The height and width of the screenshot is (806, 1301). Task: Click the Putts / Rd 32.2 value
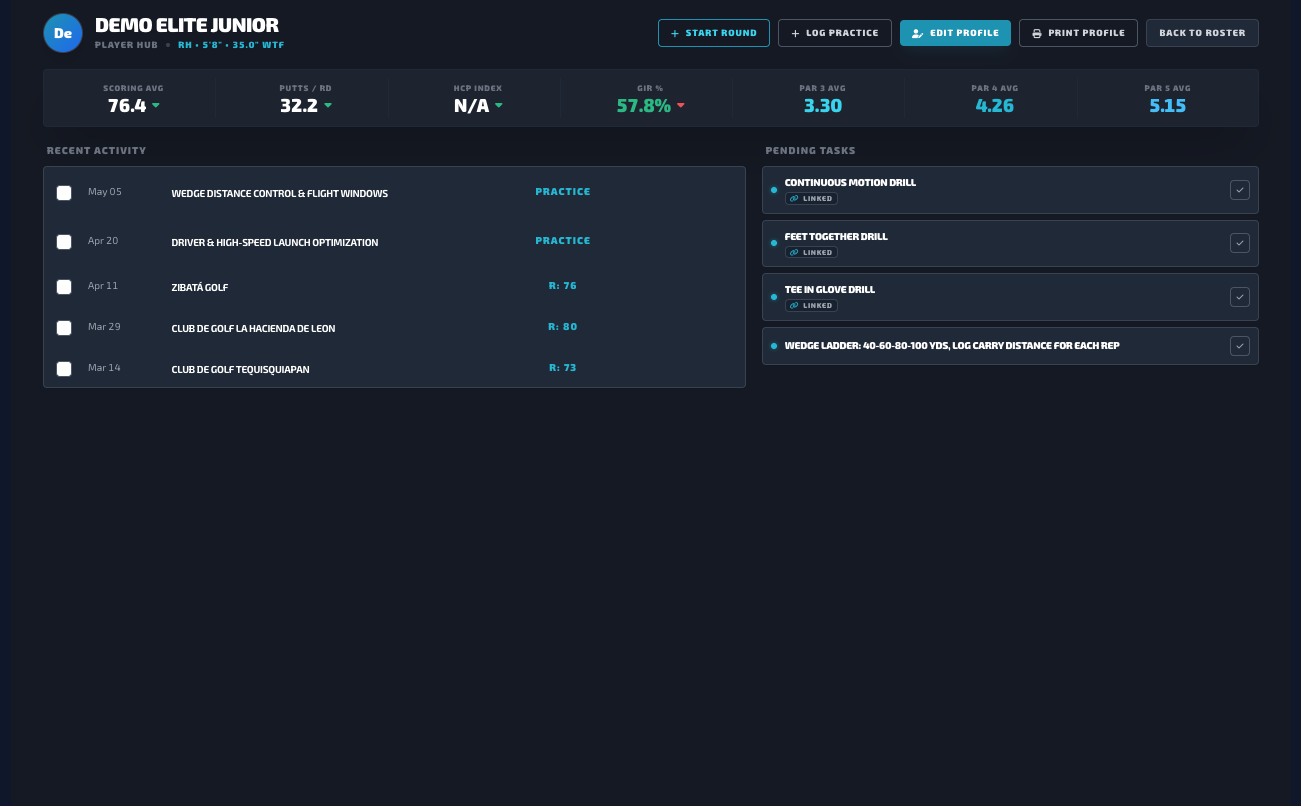pyautogui.click(x=299, y=105)
